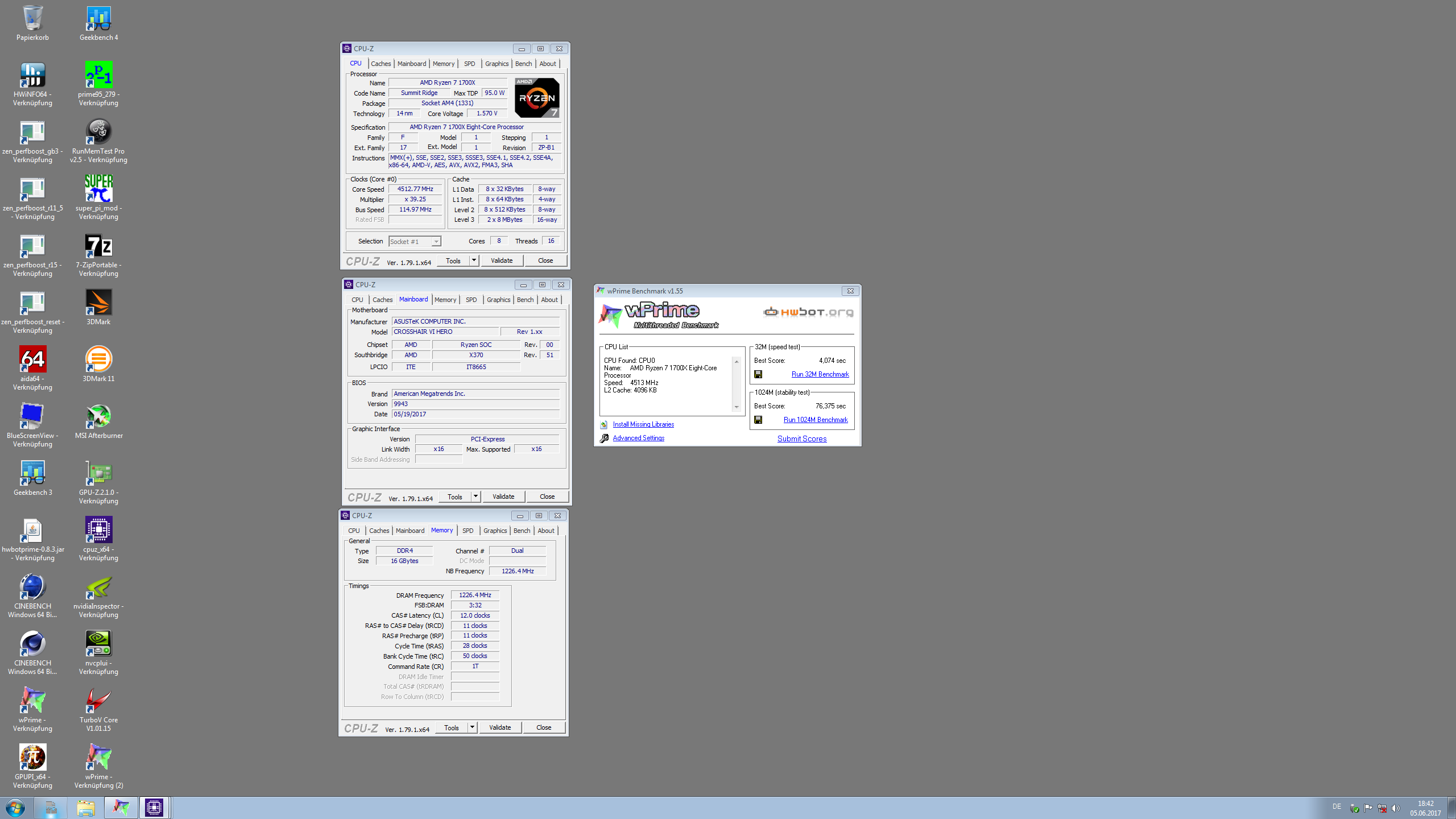The height and width of the screenshot is (819, 1456).
Task: Select the 3DMark desktop icon
Action: point(98,308)
